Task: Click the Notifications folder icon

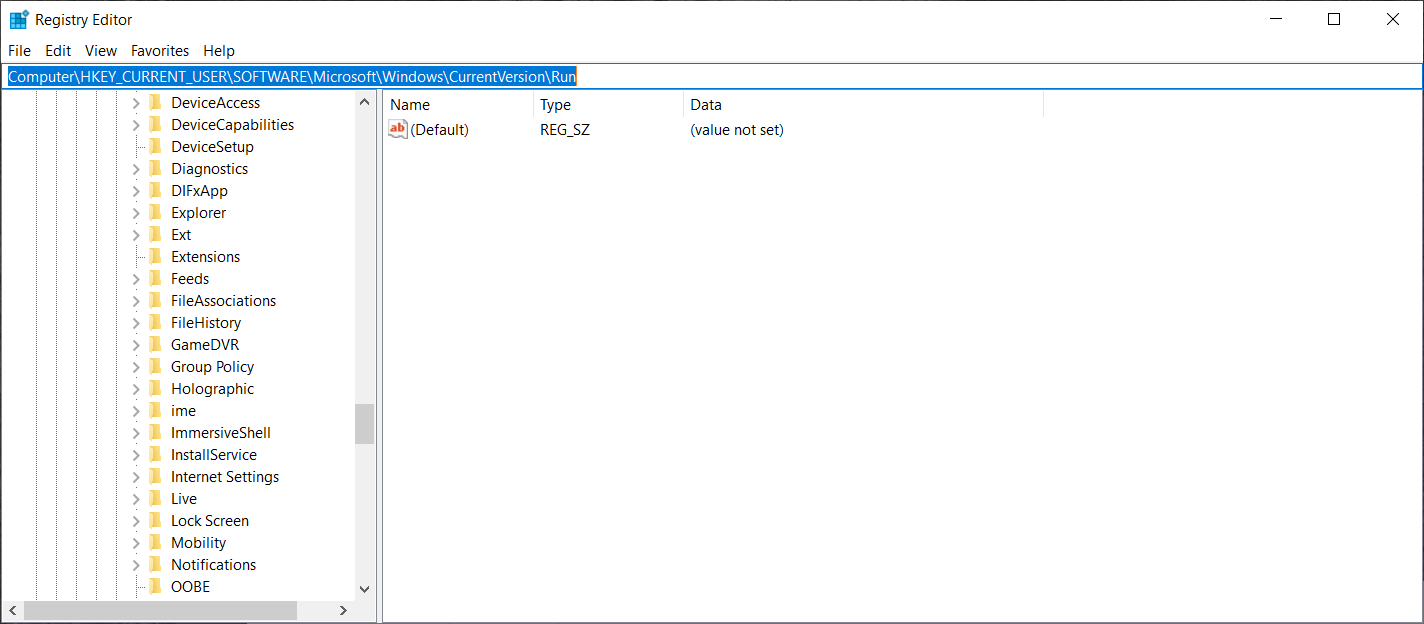Action: click(157, 564)
